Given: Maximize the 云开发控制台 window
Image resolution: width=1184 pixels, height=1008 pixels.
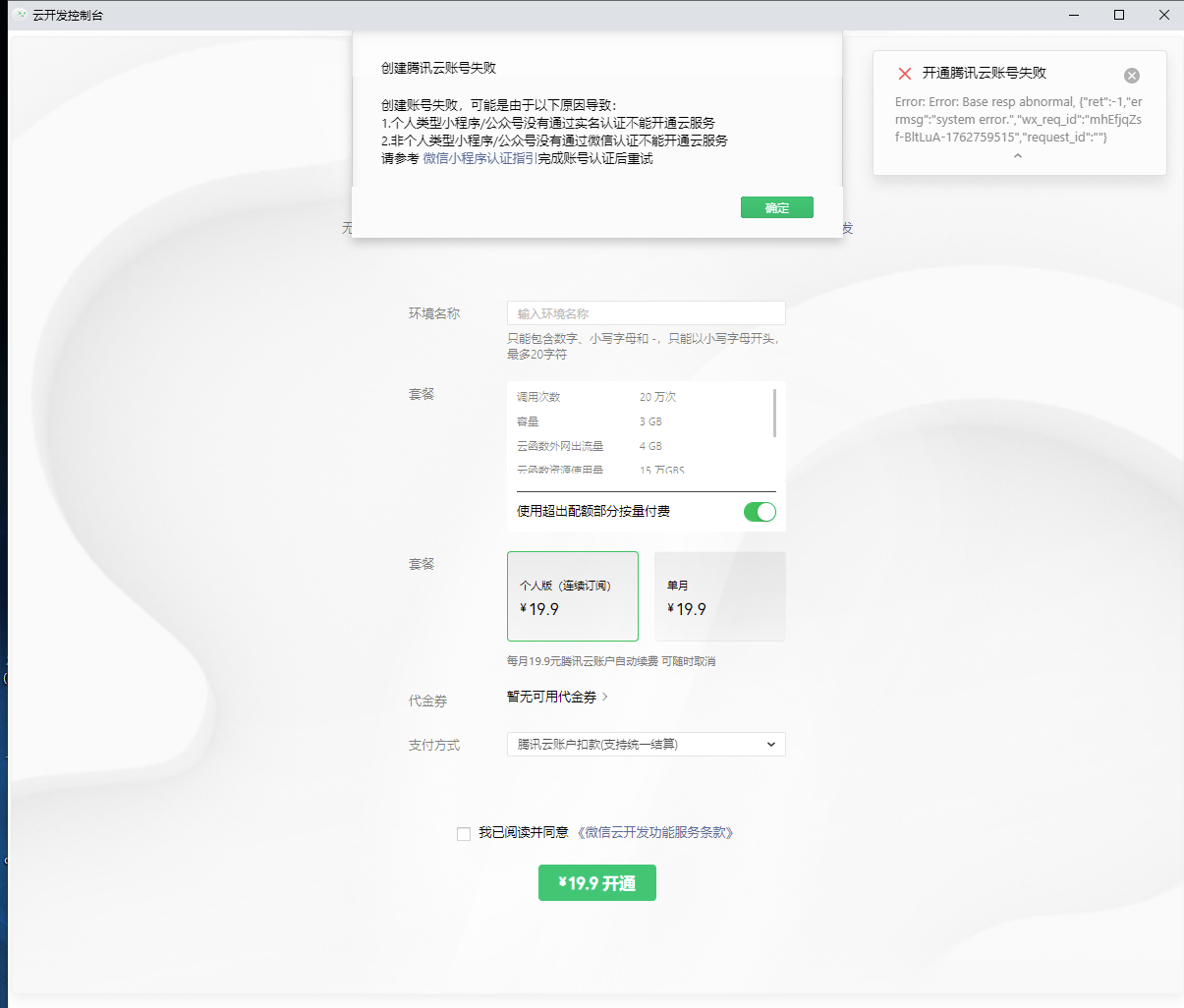Looking at the screenshot, I should pyautogui.click(x=1119, y=15).
